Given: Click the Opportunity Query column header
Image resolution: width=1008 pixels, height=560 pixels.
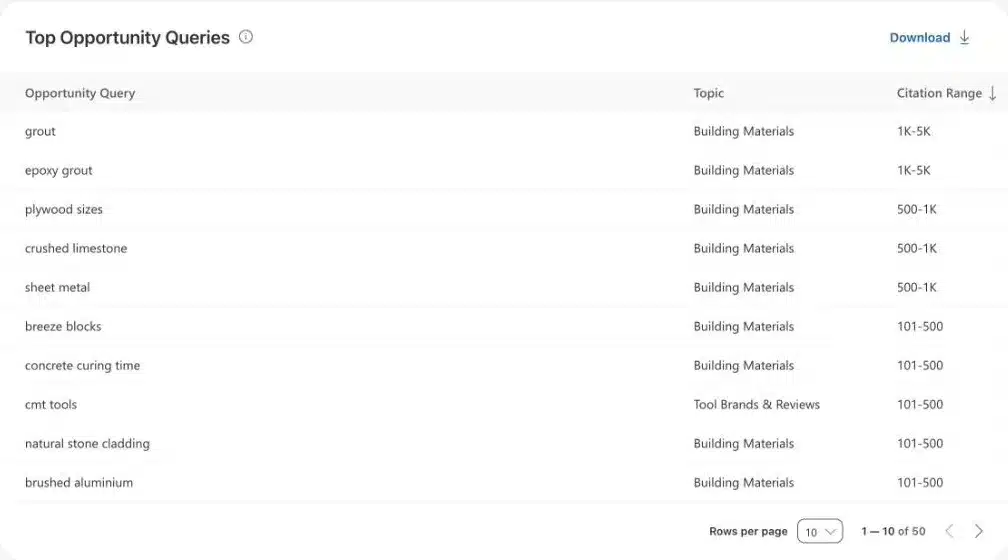Looking at the screenshot, I should (x=80, y=93).
